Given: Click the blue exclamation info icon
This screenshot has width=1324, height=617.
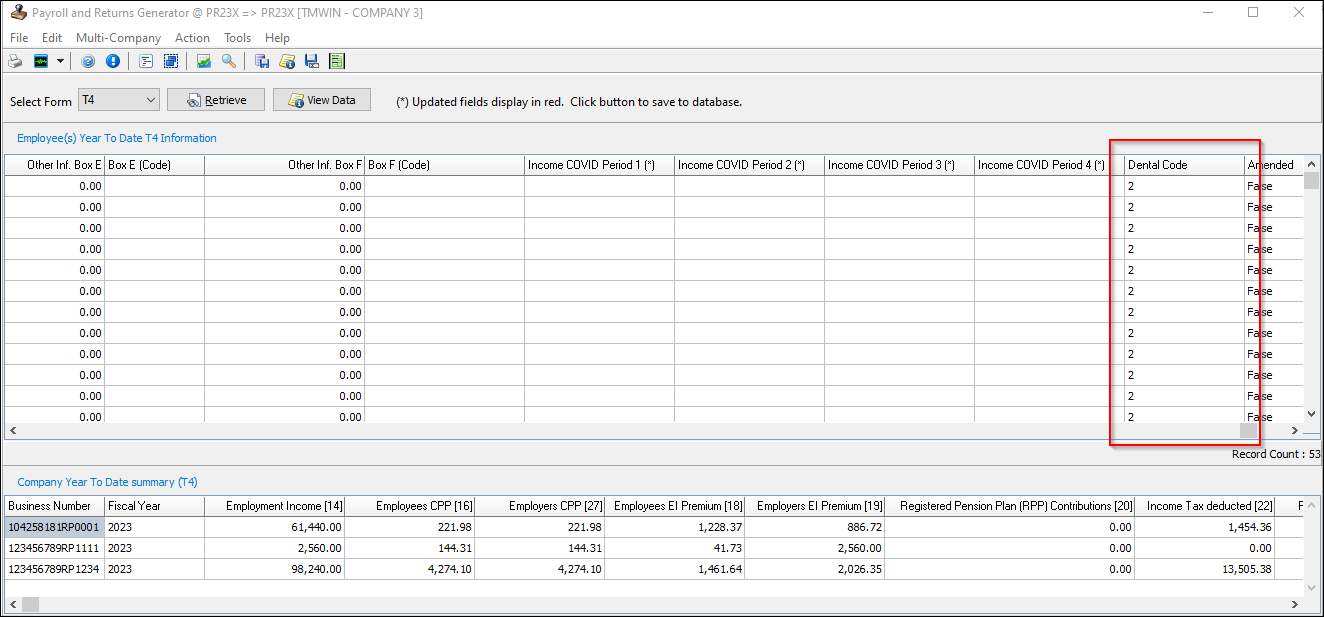Looking at the screenshot, I should click(113, 60).
